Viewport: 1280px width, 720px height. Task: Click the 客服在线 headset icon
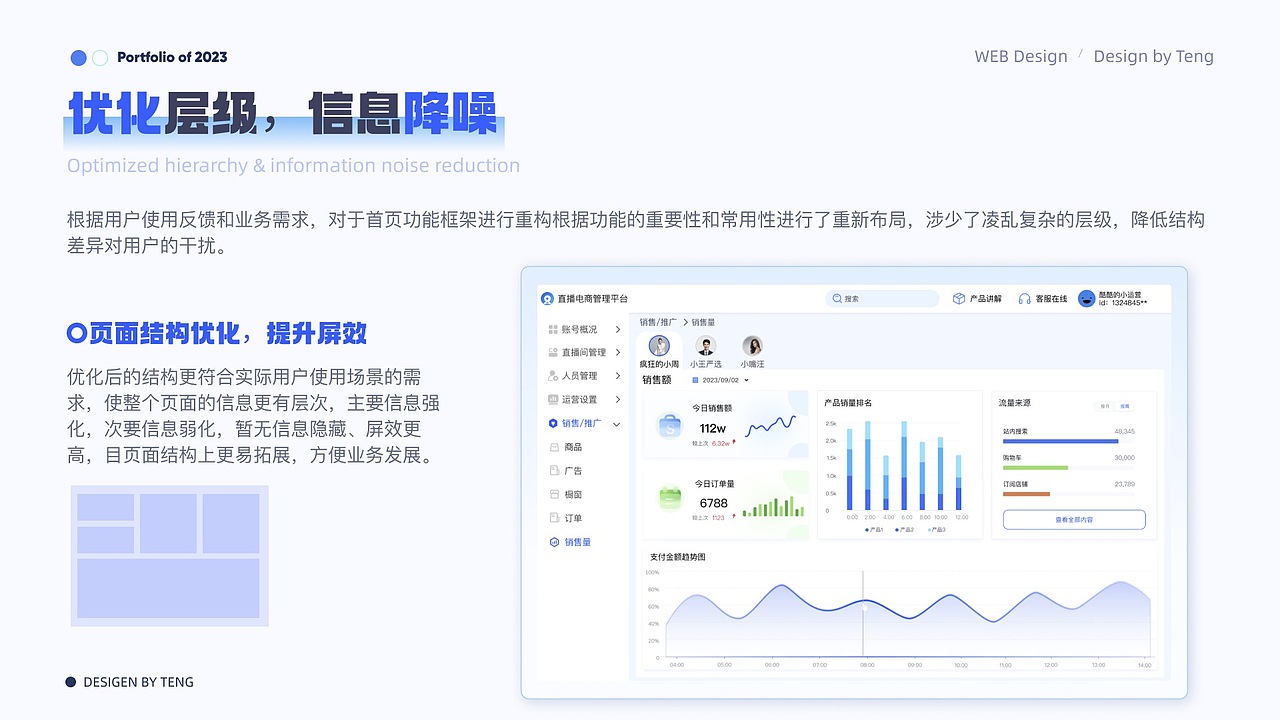pyautogui.click(x=1025, y=299)
